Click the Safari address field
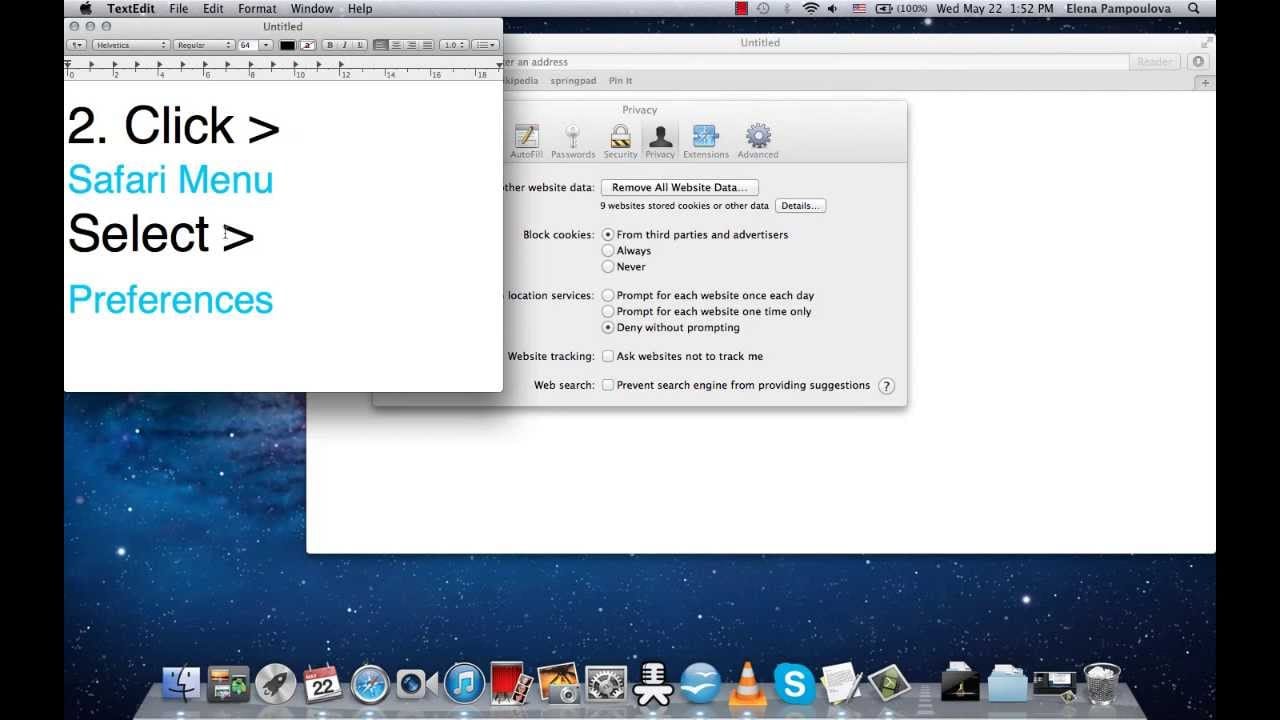Image resolution: width=1280 pixels, height=720 pixels. 815,62
